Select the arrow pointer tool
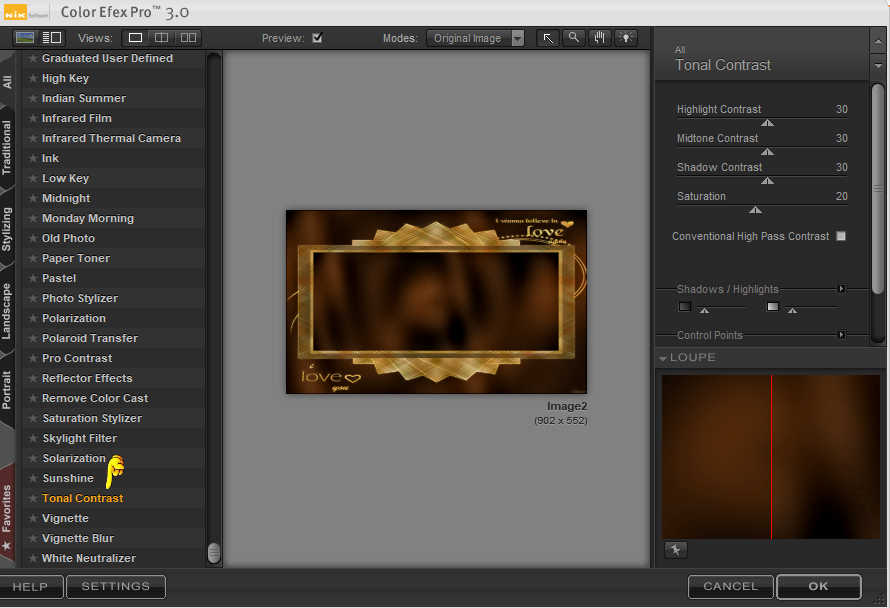890x608 pixels. (548, 38)
